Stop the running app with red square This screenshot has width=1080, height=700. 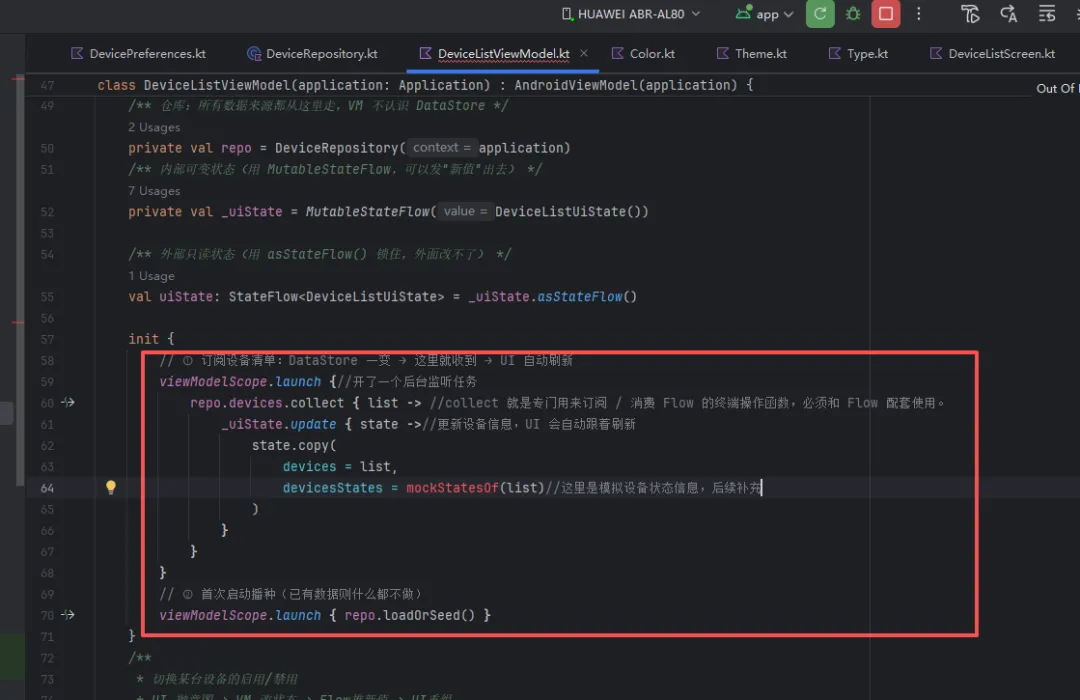(886, 14)
